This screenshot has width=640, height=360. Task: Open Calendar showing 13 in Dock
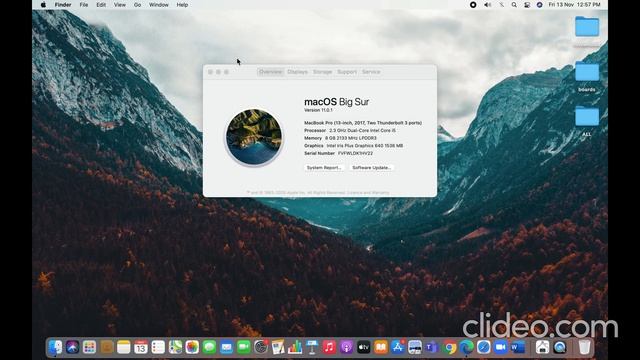[x=141, y=347]
